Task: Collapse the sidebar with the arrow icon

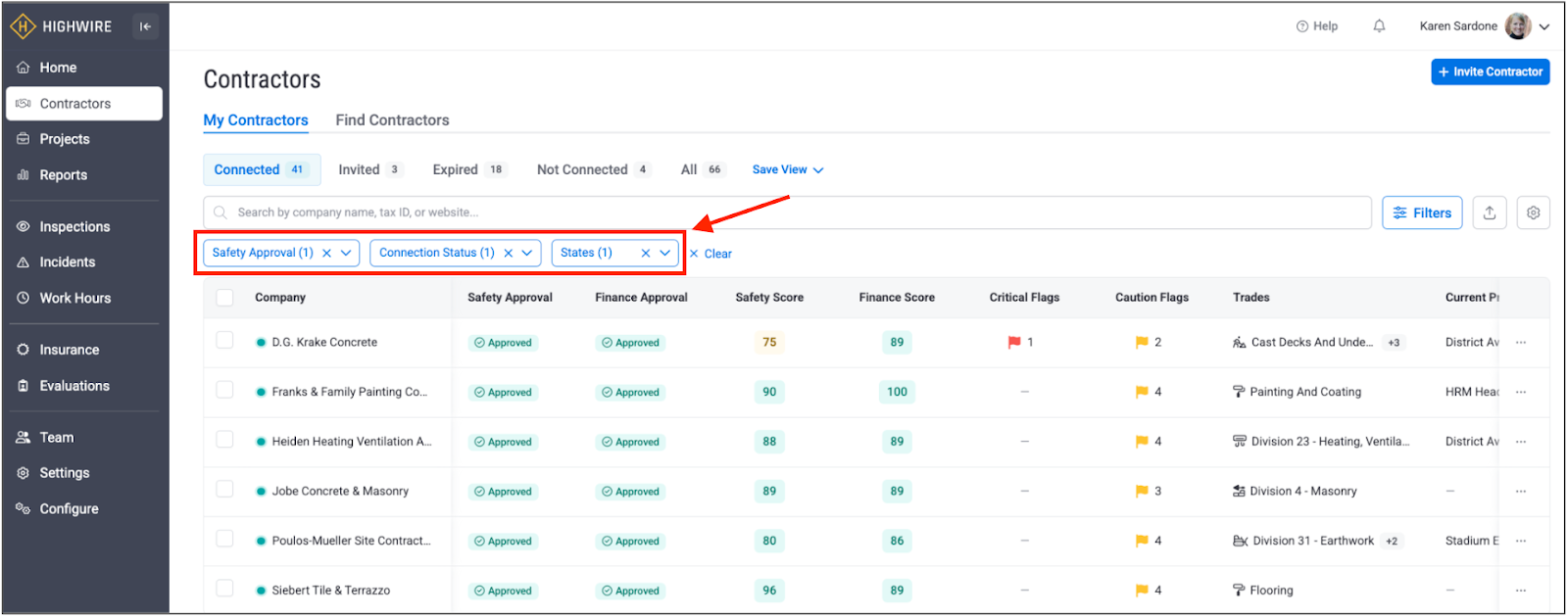Action: tap(145, 26)
